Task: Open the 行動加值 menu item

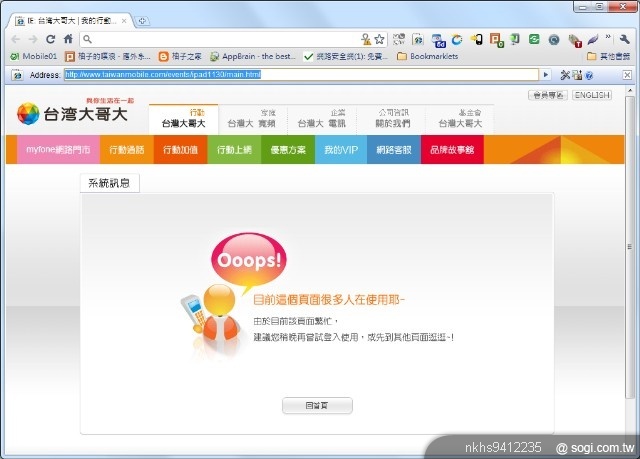Action: [180, 150]
